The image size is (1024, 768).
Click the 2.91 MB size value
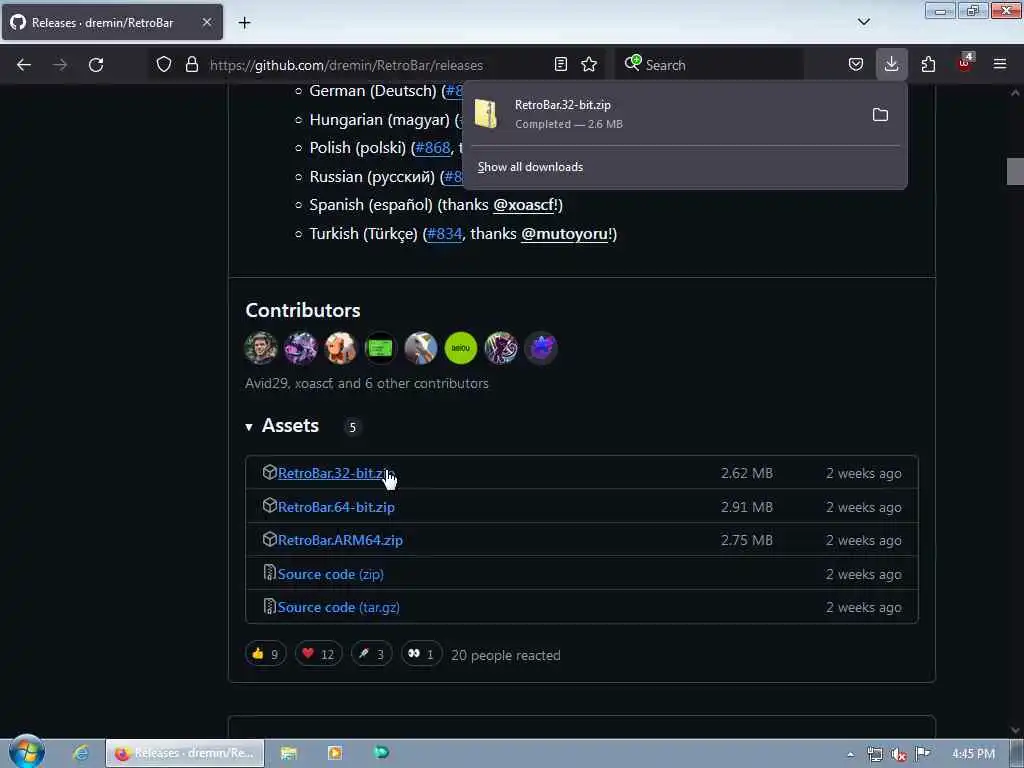(746, 507)
